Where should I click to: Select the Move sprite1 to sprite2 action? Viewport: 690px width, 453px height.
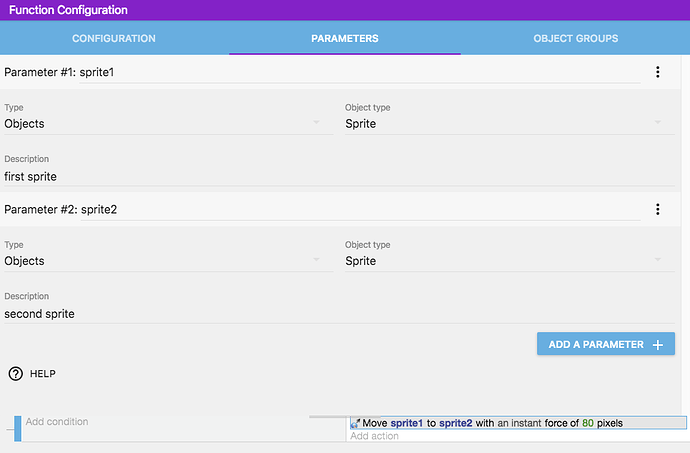coord(518,423)
